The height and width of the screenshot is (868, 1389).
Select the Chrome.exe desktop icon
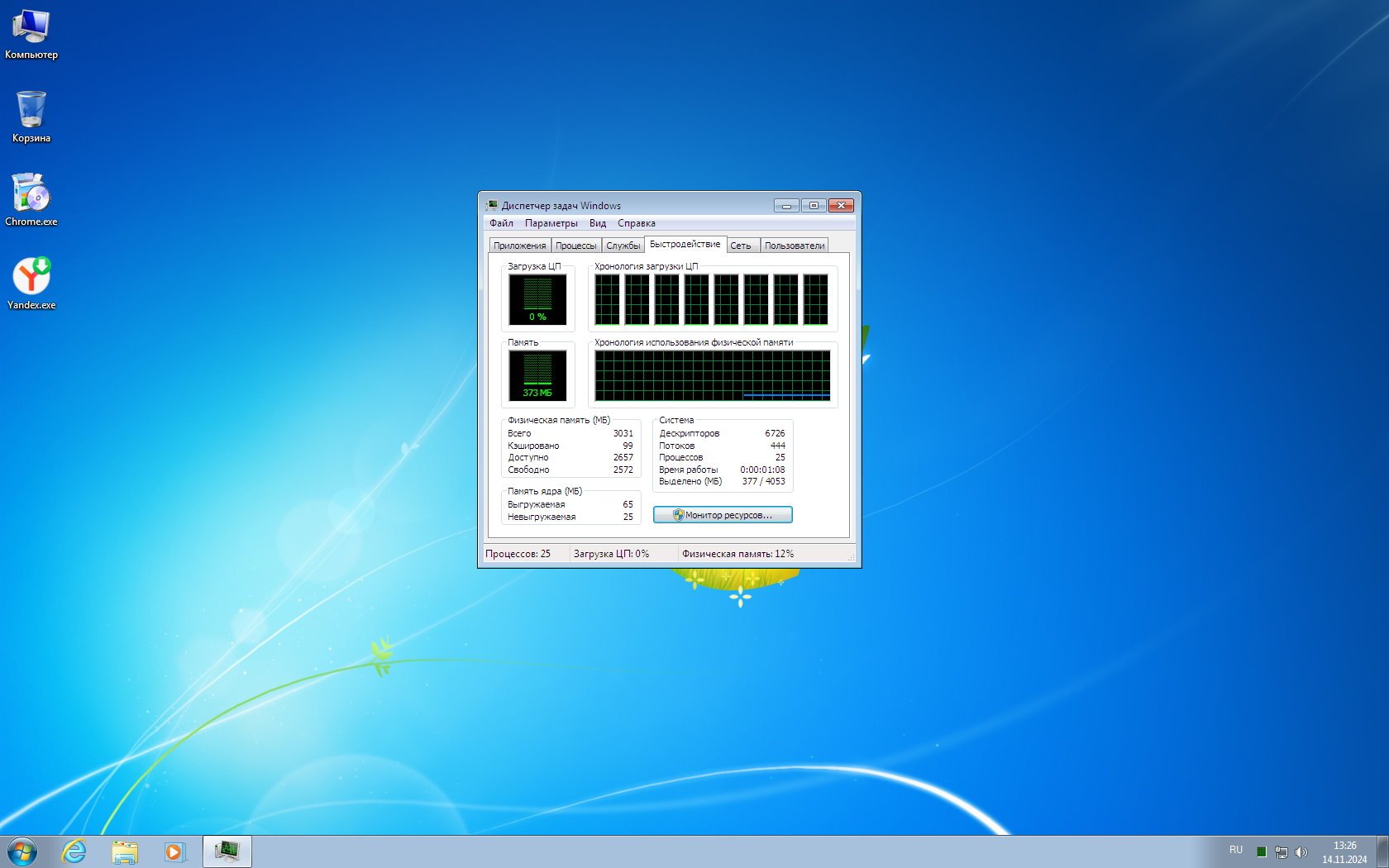31,199
